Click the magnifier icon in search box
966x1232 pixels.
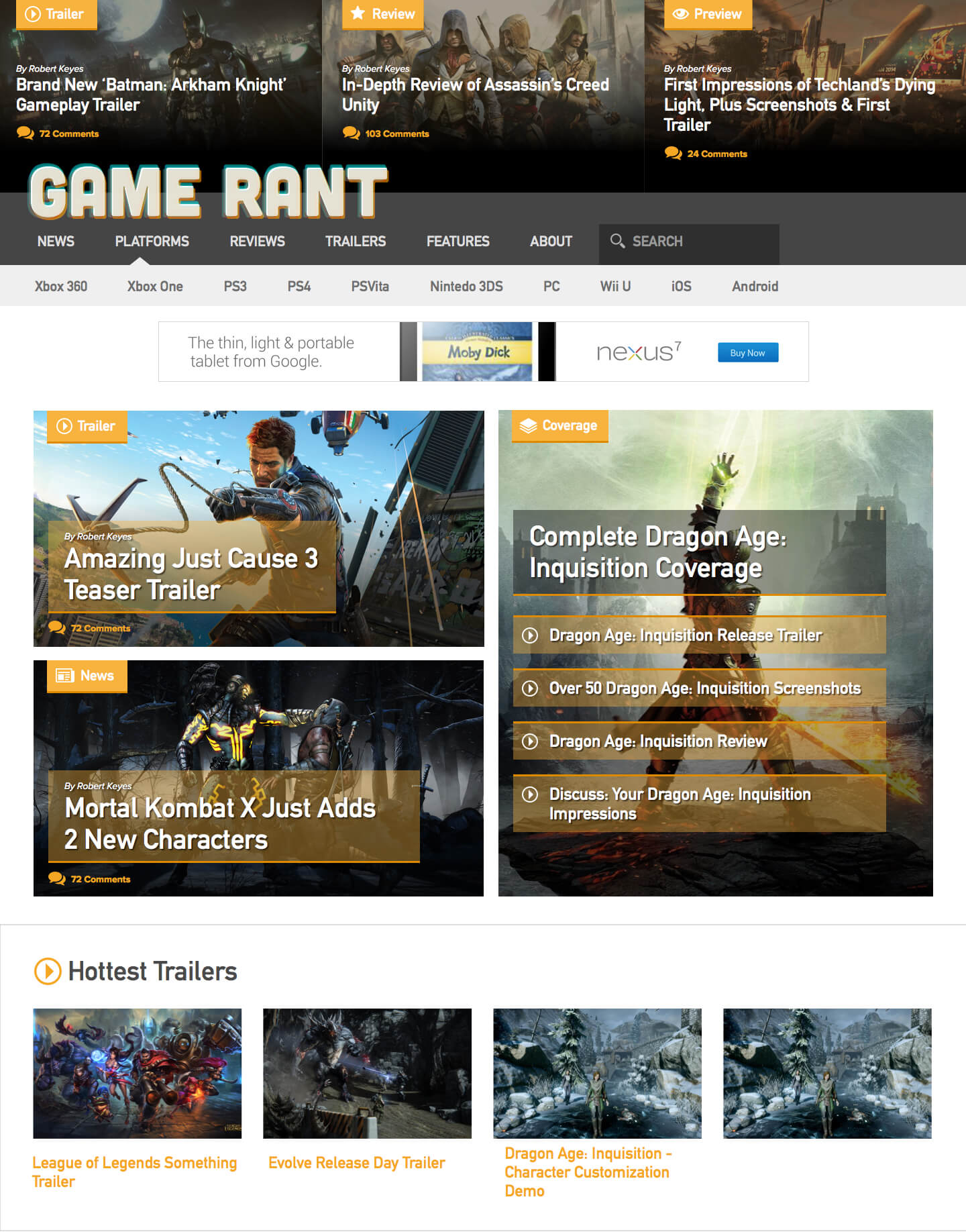[617, 241]
